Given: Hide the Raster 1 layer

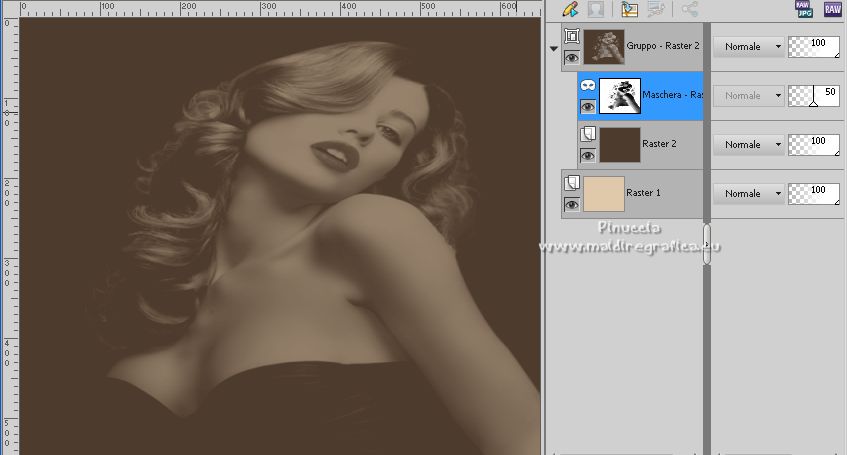Looking at the screenshot, I should pos(572,205).
